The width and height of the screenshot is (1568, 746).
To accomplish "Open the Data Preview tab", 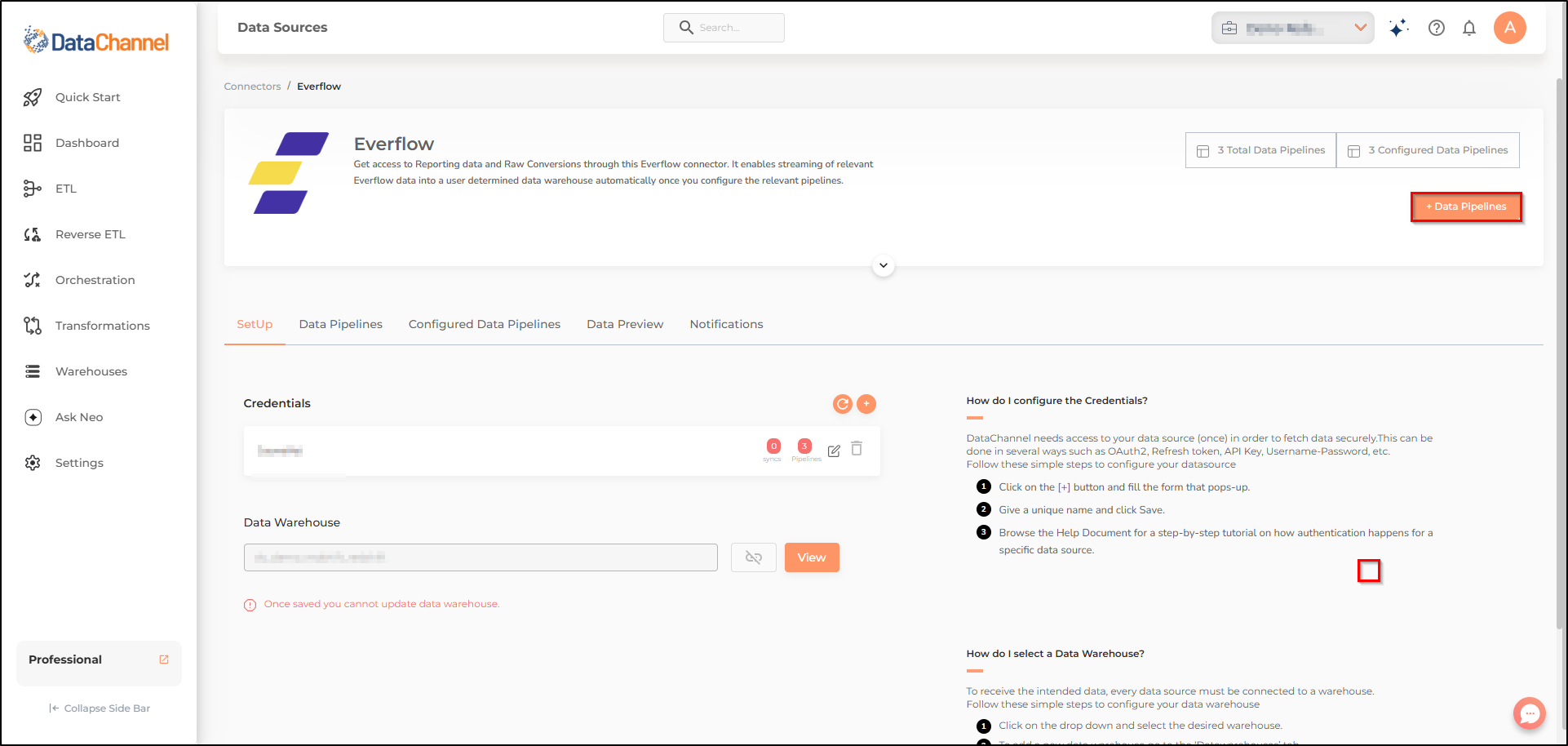I will (x=625, y=324).
